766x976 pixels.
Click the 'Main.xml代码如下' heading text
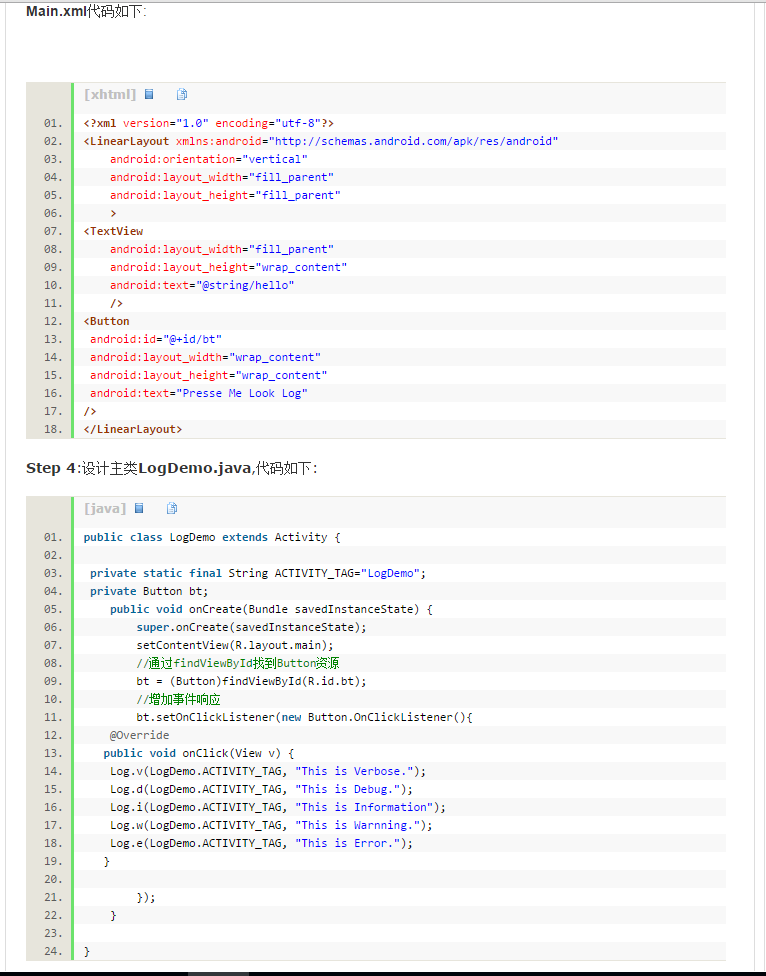click(86, 11)
